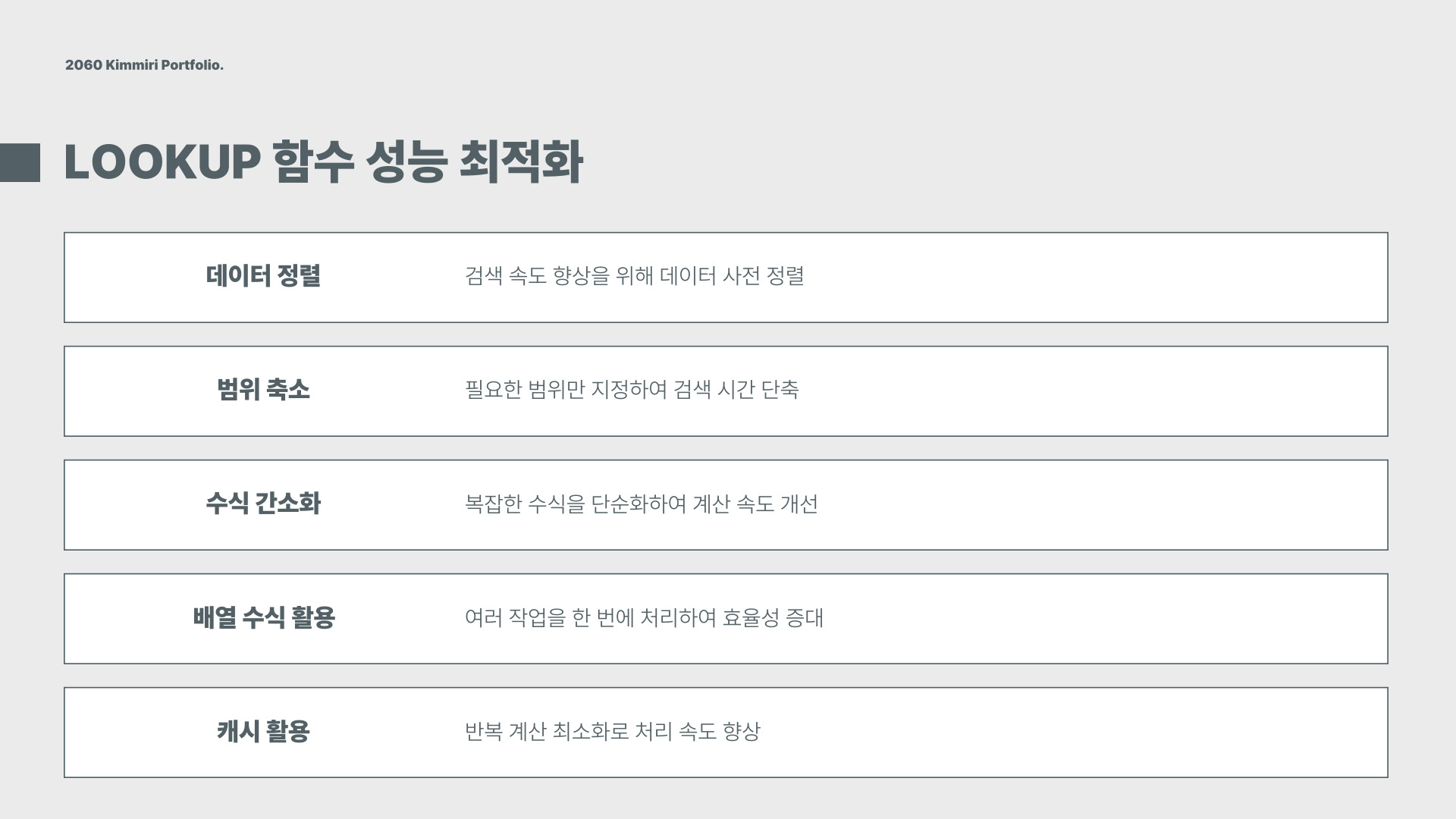Select the 배열 수식 활용 heading
The width and height of the screenshot is (1456, 819).
(x=264, y=617)
